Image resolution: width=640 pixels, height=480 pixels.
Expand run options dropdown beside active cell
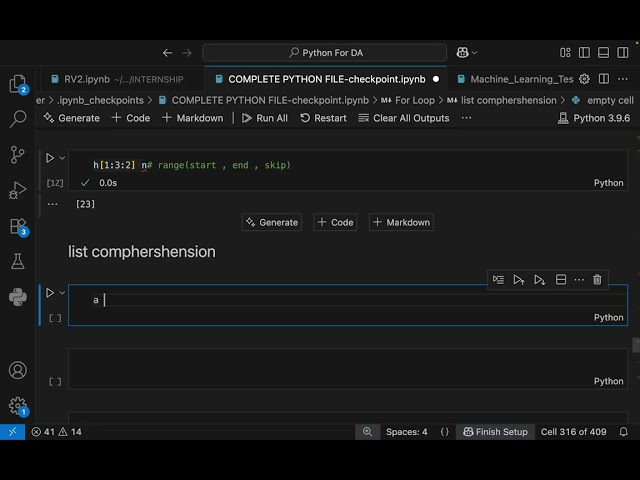pyautogui.click(x=62, y=293)
